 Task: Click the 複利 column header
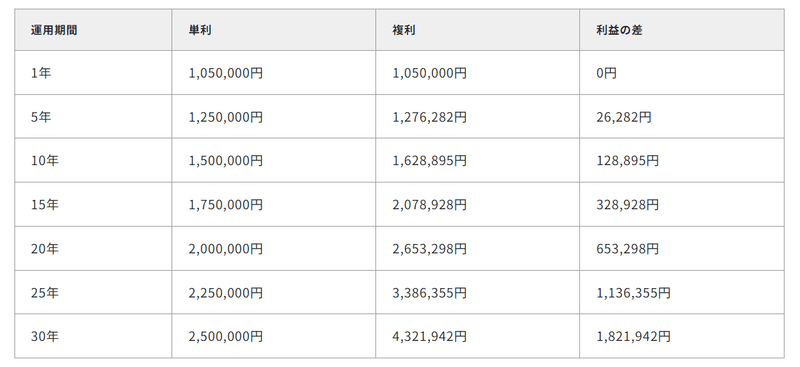(x=478, y=30)
